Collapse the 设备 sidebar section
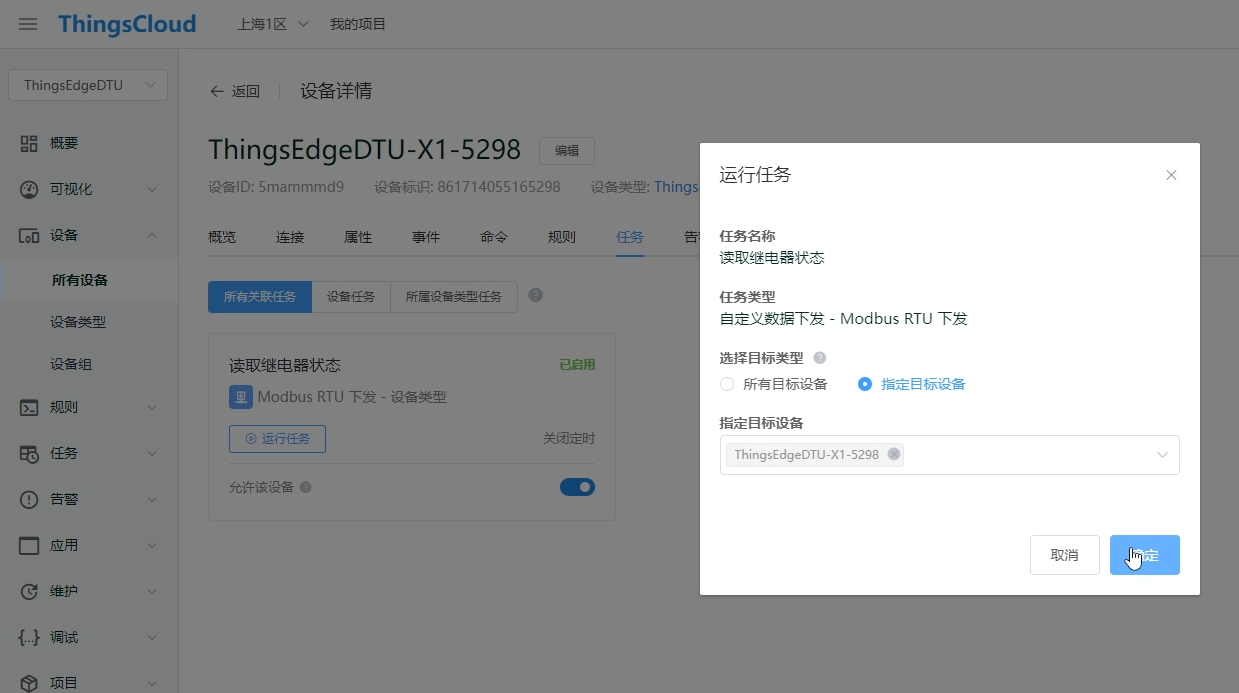Image resolution: width=1239 pixels, height=693 pixels. click(x=152, y=235)
